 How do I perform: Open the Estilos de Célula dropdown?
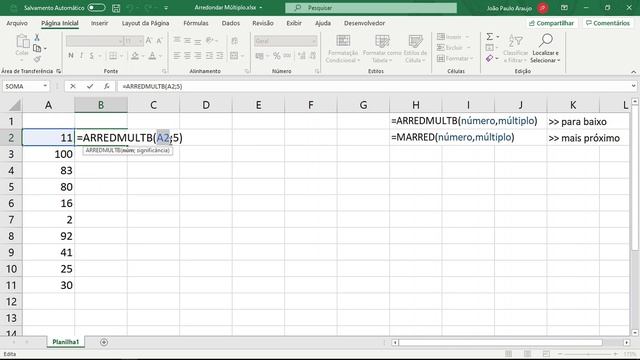coord(415,48)
